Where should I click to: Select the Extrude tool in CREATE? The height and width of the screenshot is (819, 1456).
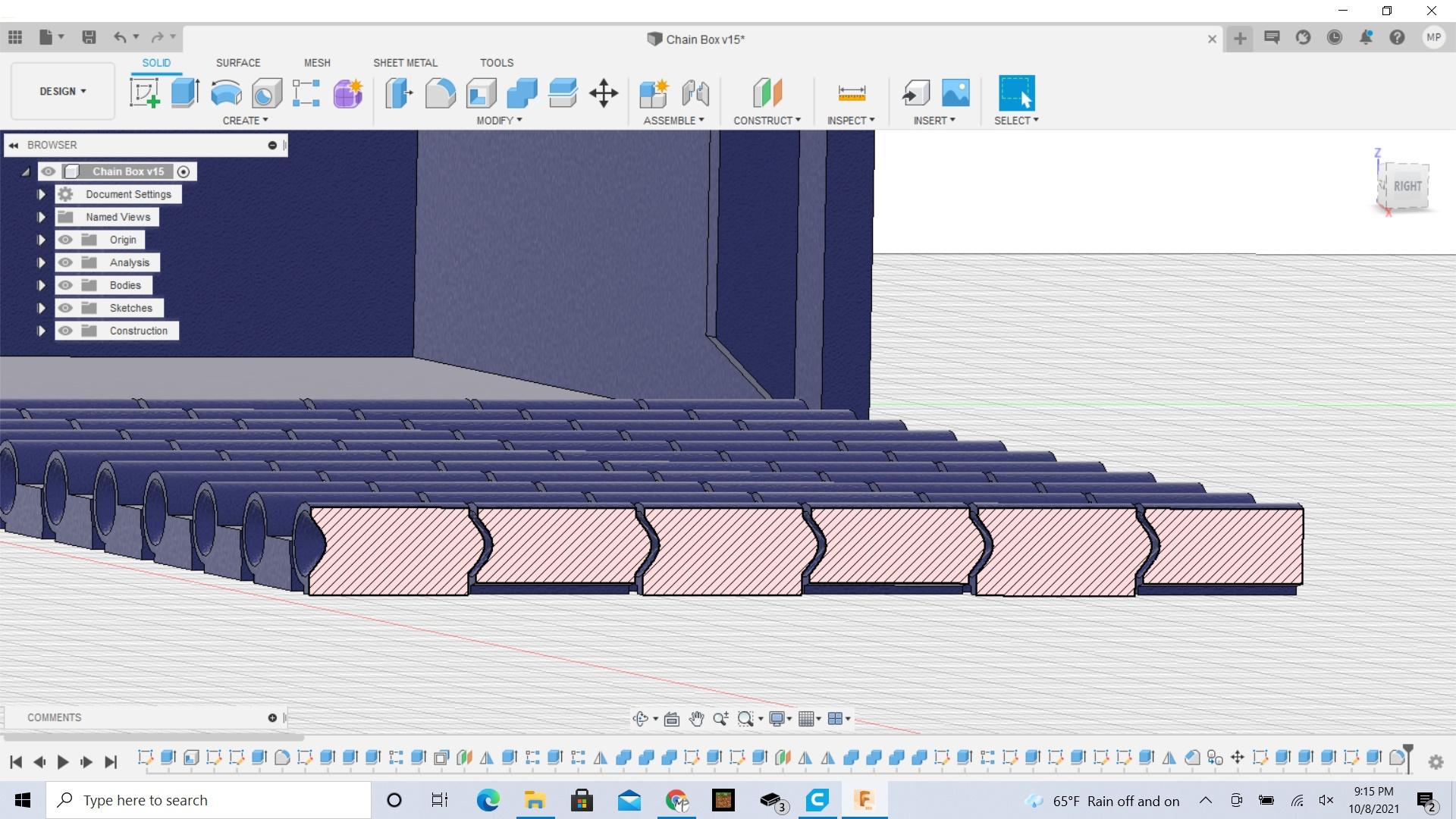click(185, 92)
